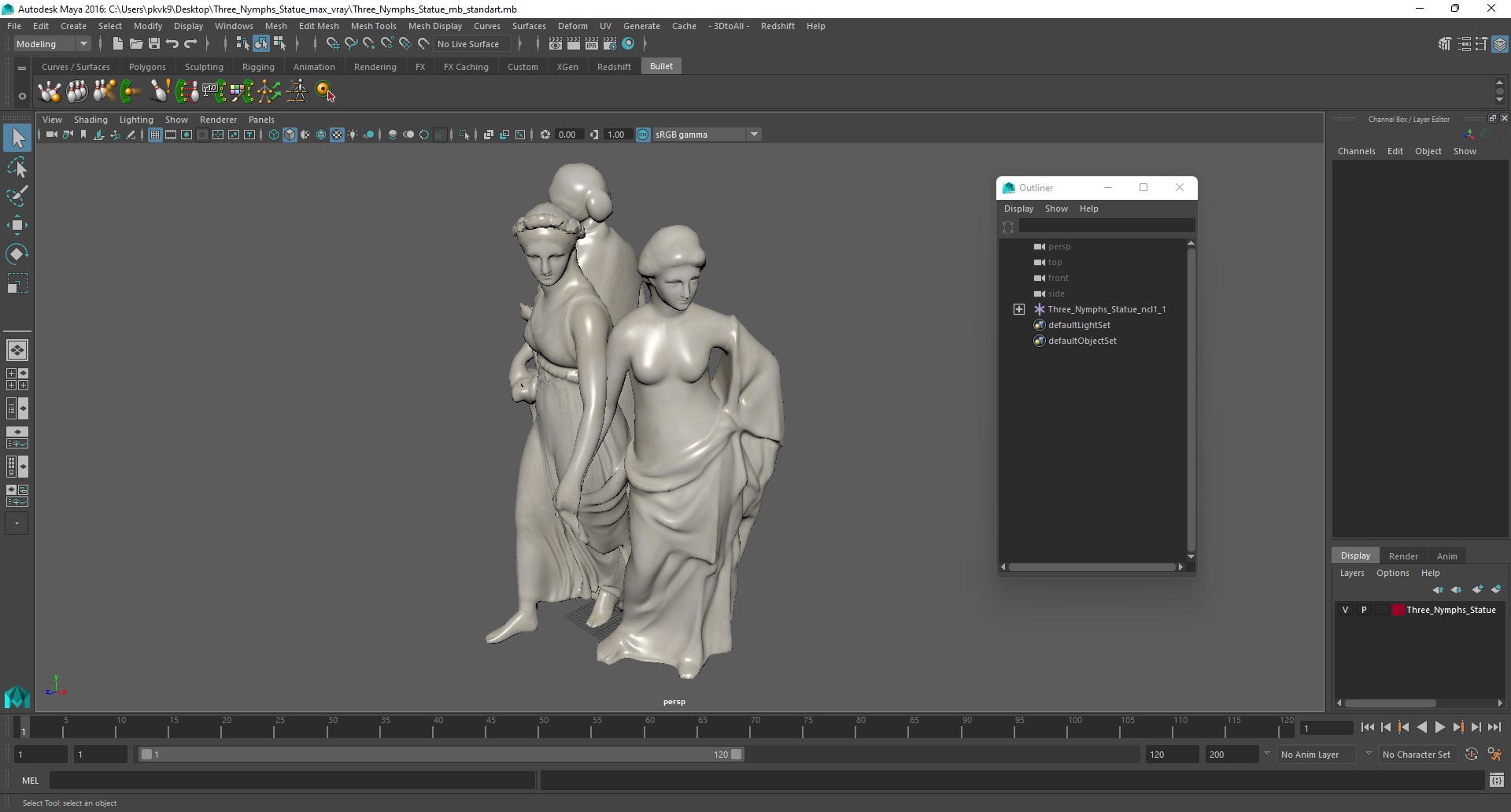1511x812 pixels.
Task: Open the sRGB gamma color space dropdown
Action: [753, 135]
